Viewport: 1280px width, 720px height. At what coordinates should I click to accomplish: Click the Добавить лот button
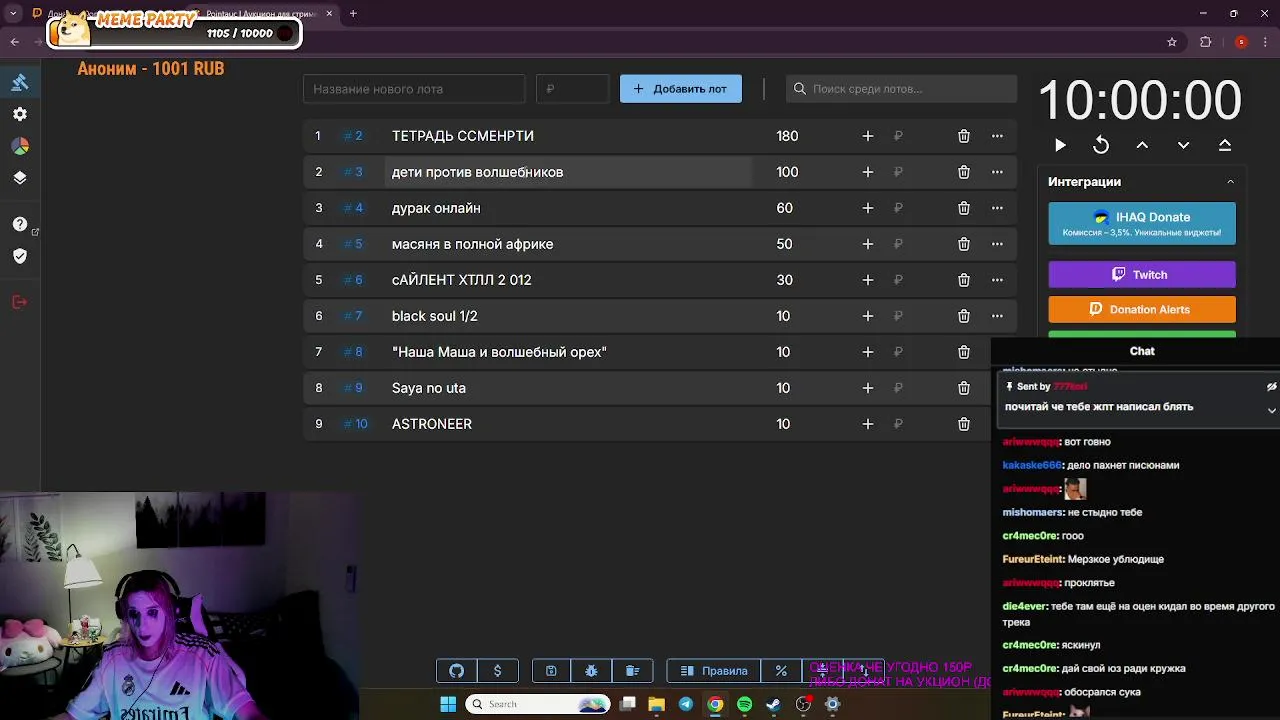point(681,89)
